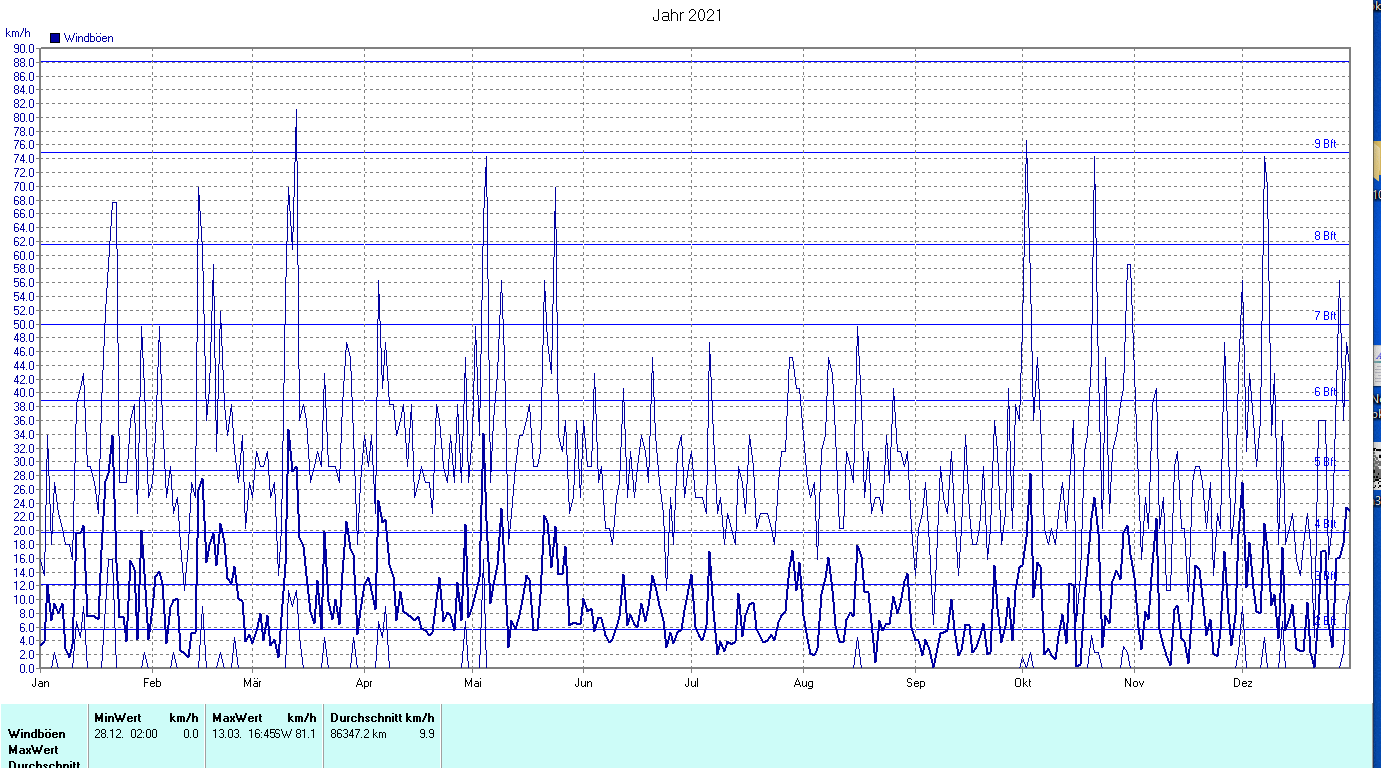This screenshot has width=1381, height=768.
Task: Click the minimum value 0.0 in the table
Action: click(x=190, y=734)
